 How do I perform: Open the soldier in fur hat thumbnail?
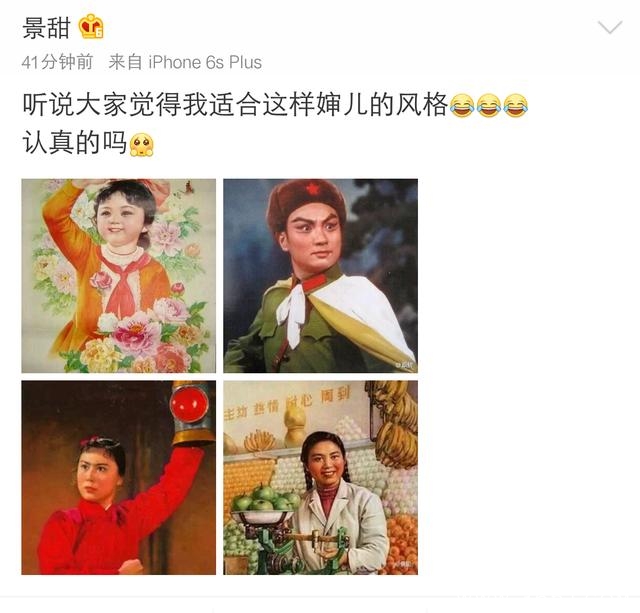tap(320, 276)
